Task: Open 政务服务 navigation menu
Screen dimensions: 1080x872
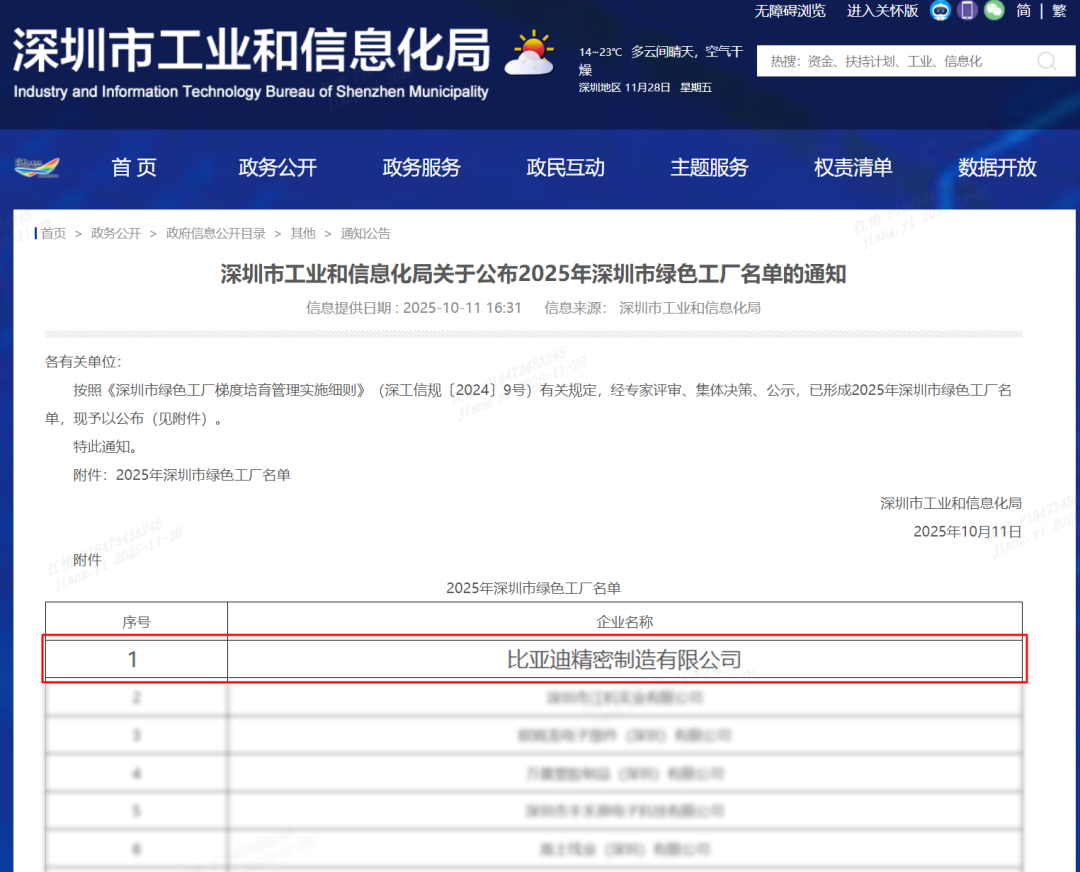Action: tap(422, 167)
